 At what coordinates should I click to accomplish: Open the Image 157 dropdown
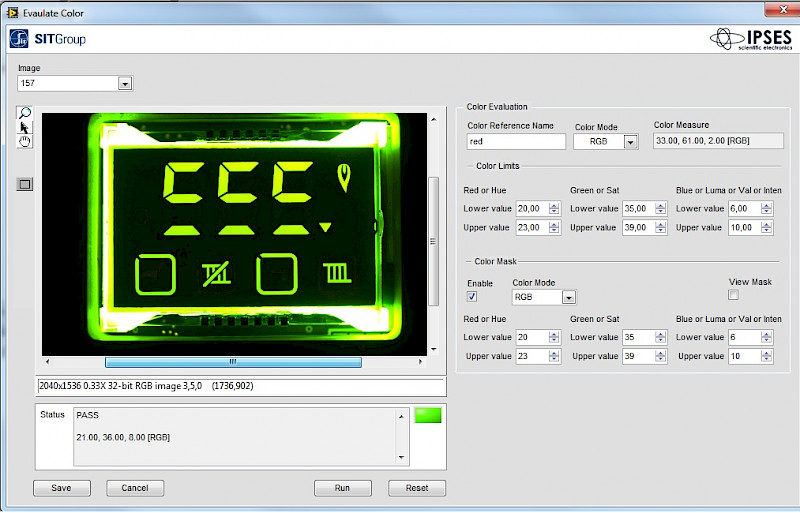pos(125,83)
